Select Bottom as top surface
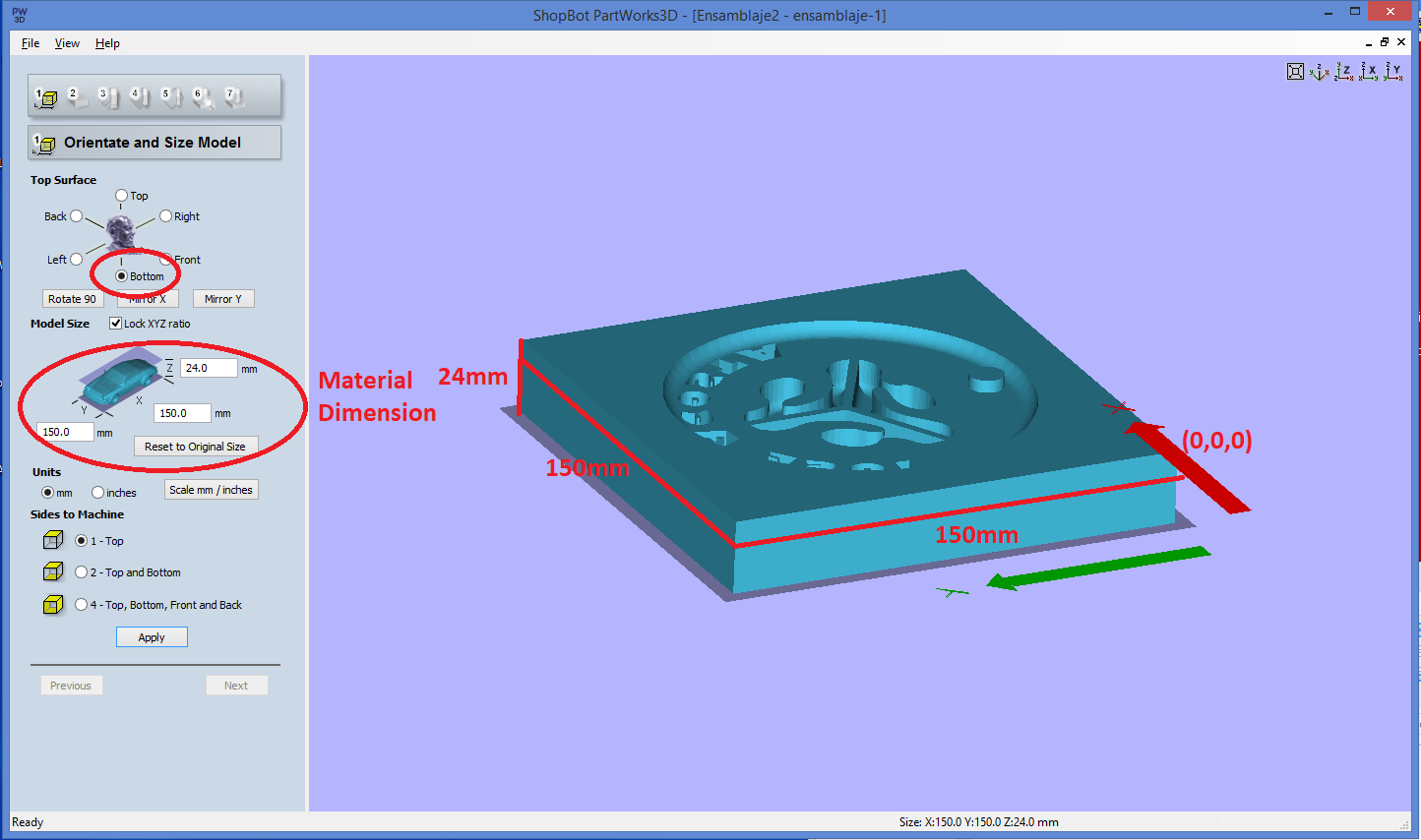Image resolution: width=1421 pixels, height=840 pixels. coord(121,276)
